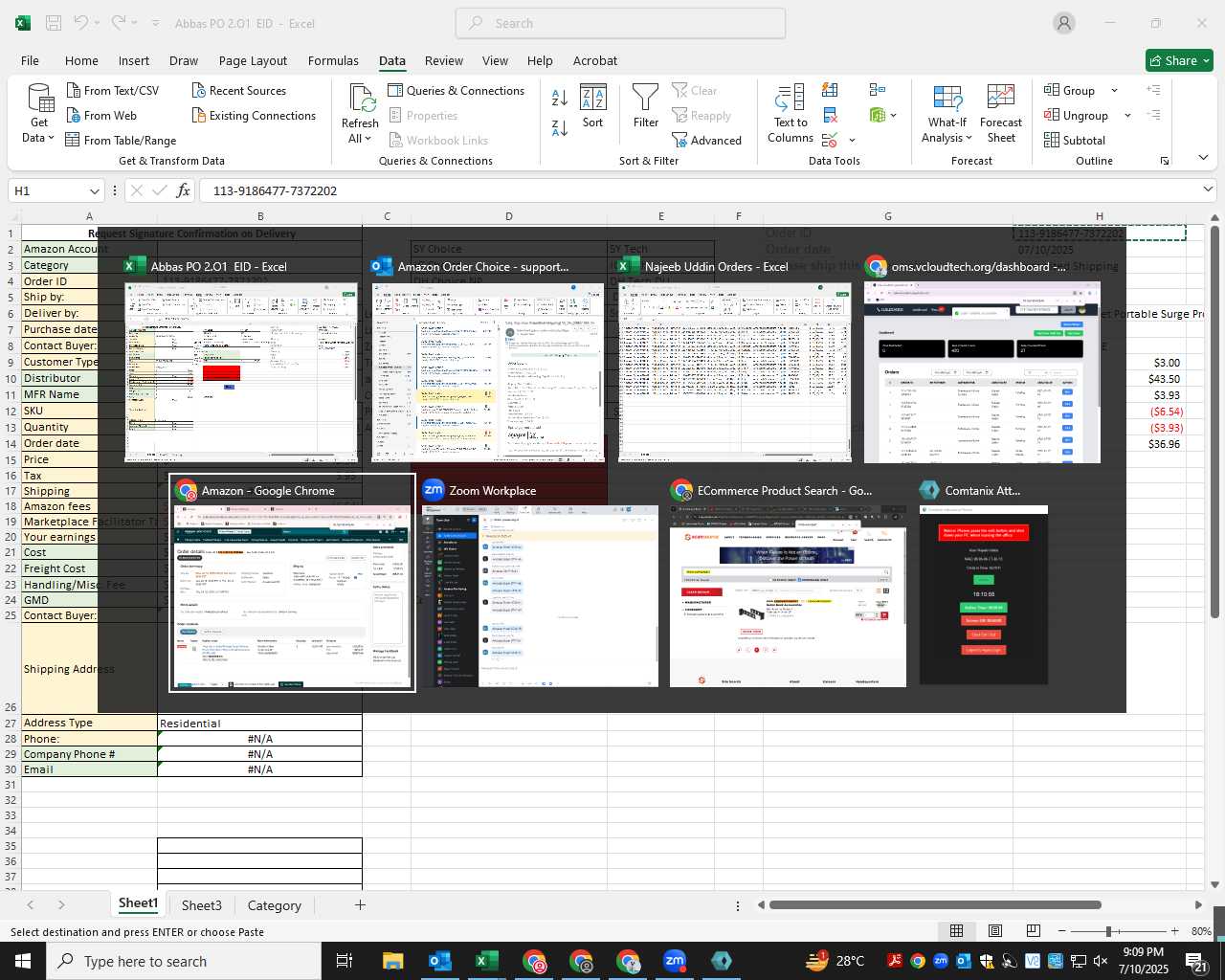Import data From Text/CSV
This screenshot has height=980, width=1225.
(112, 90)
